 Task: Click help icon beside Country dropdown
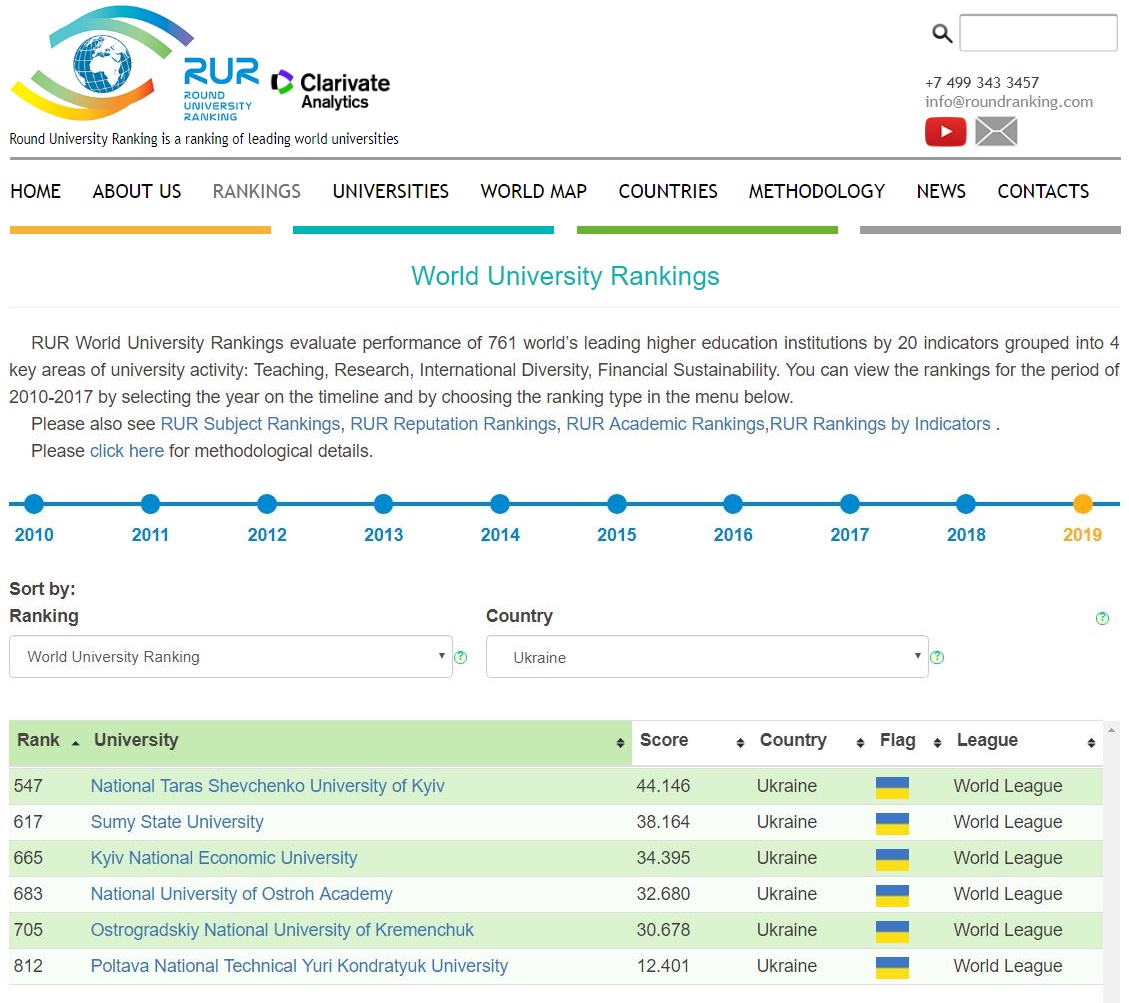pos(937,657)
